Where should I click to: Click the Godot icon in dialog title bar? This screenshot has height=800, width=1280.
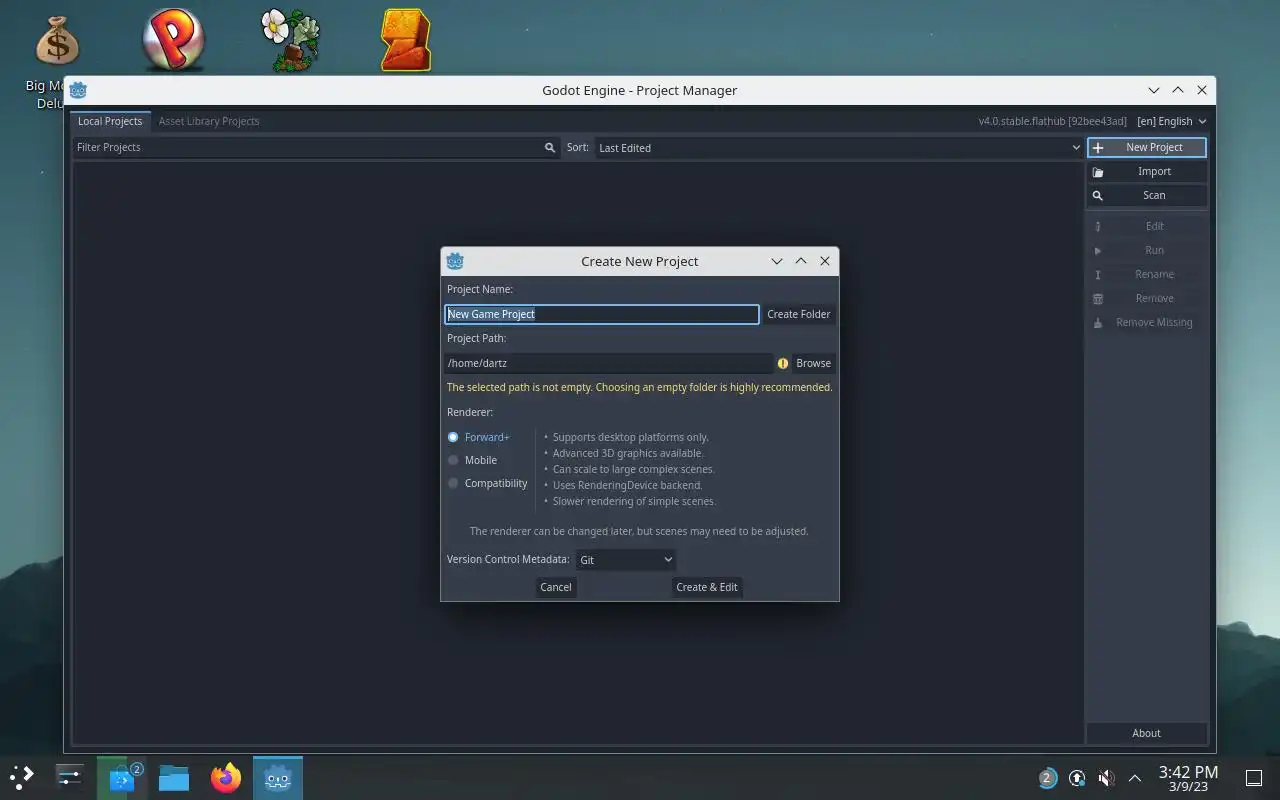click(x=455, y=261)
